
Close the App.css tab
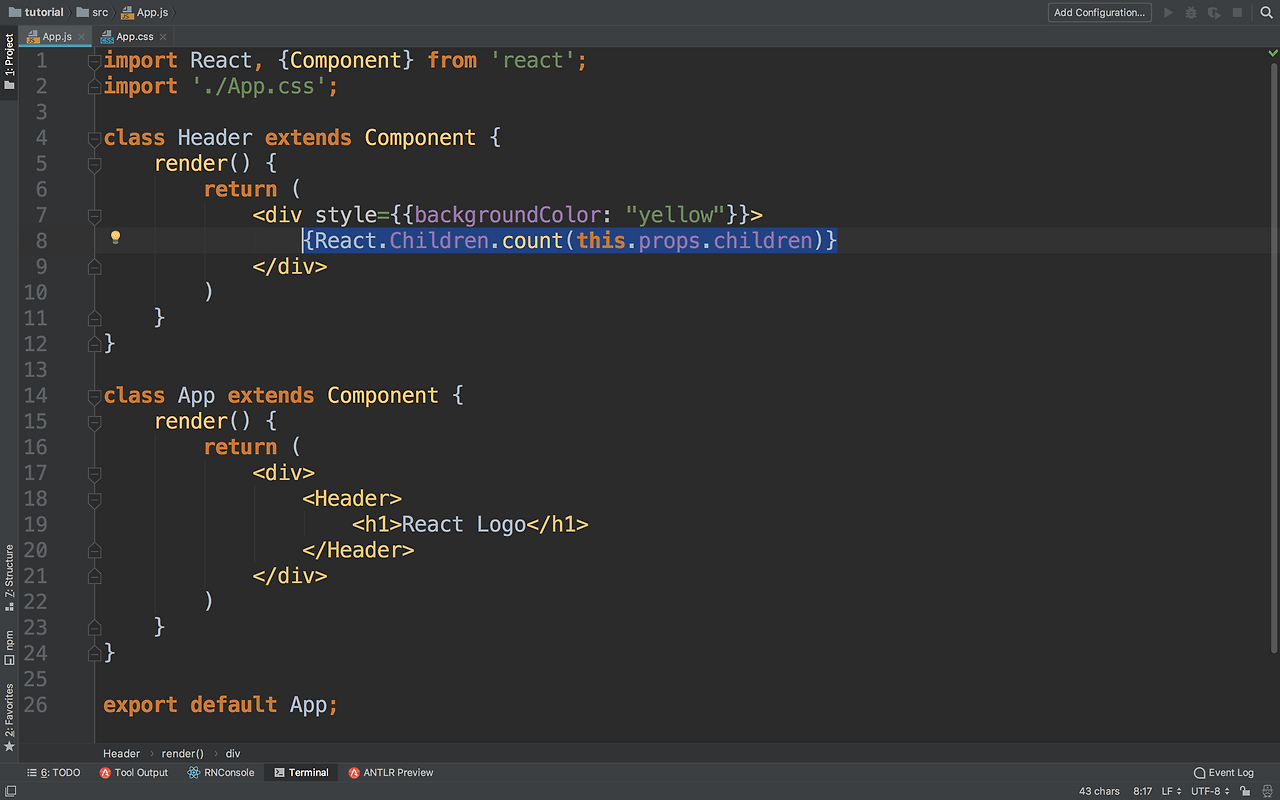coord(163,37)
